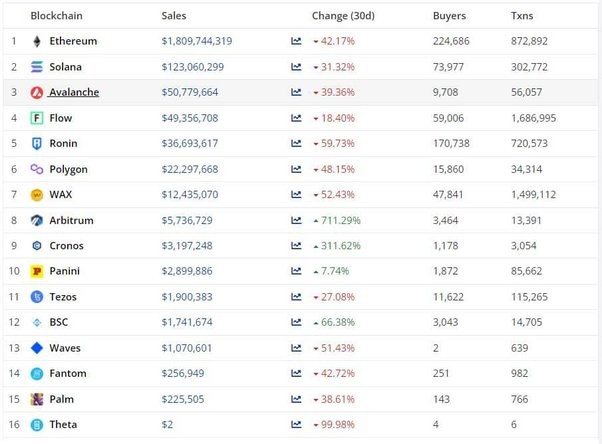This screenshot has height=444, width=602.
Task: Open the Arbitrum blockchain link
Action: [x=71, y=220]
